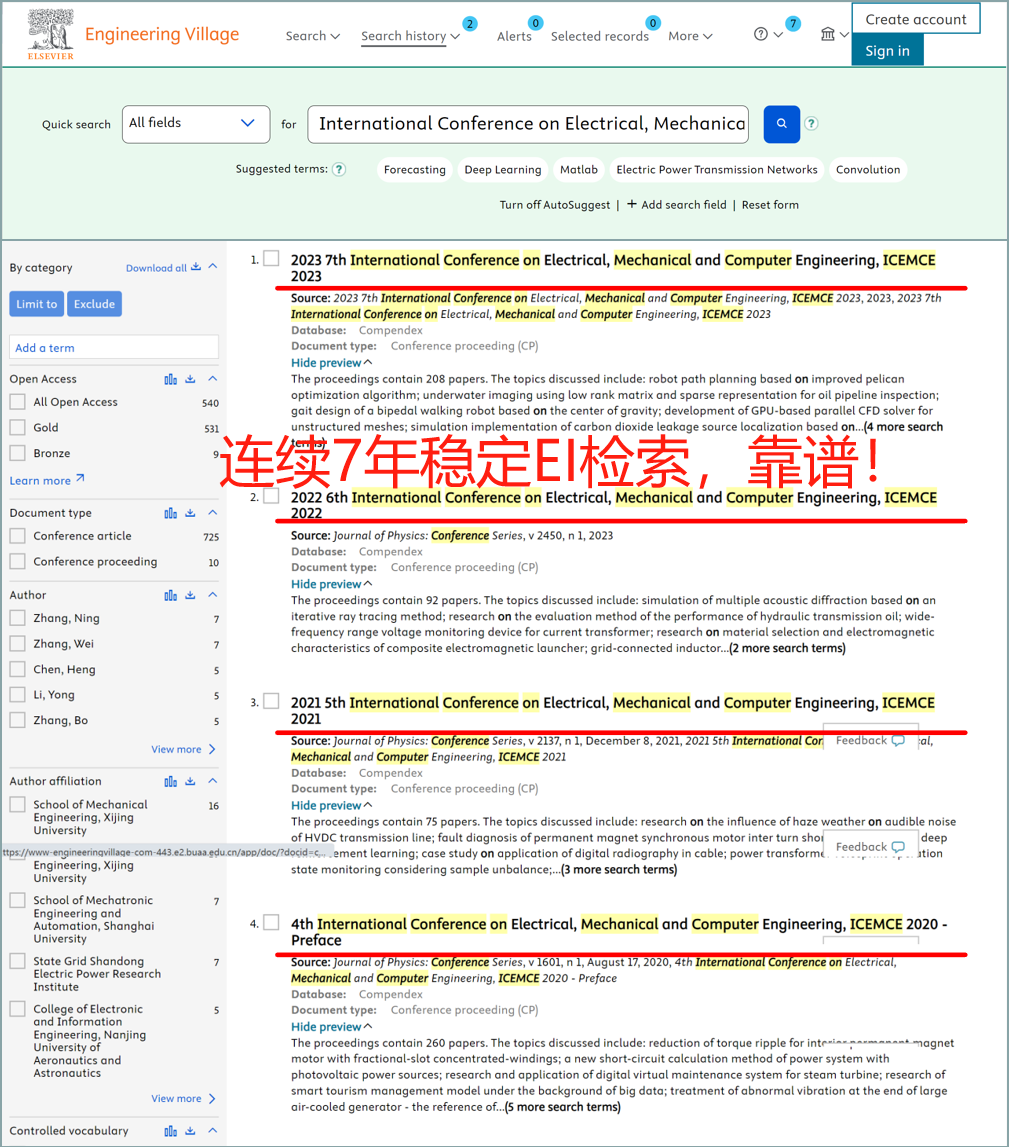The width and height of the screenshot is (1009, 1147).
Task: Show Author affiliation chart icon
Action: coord(170,781)
